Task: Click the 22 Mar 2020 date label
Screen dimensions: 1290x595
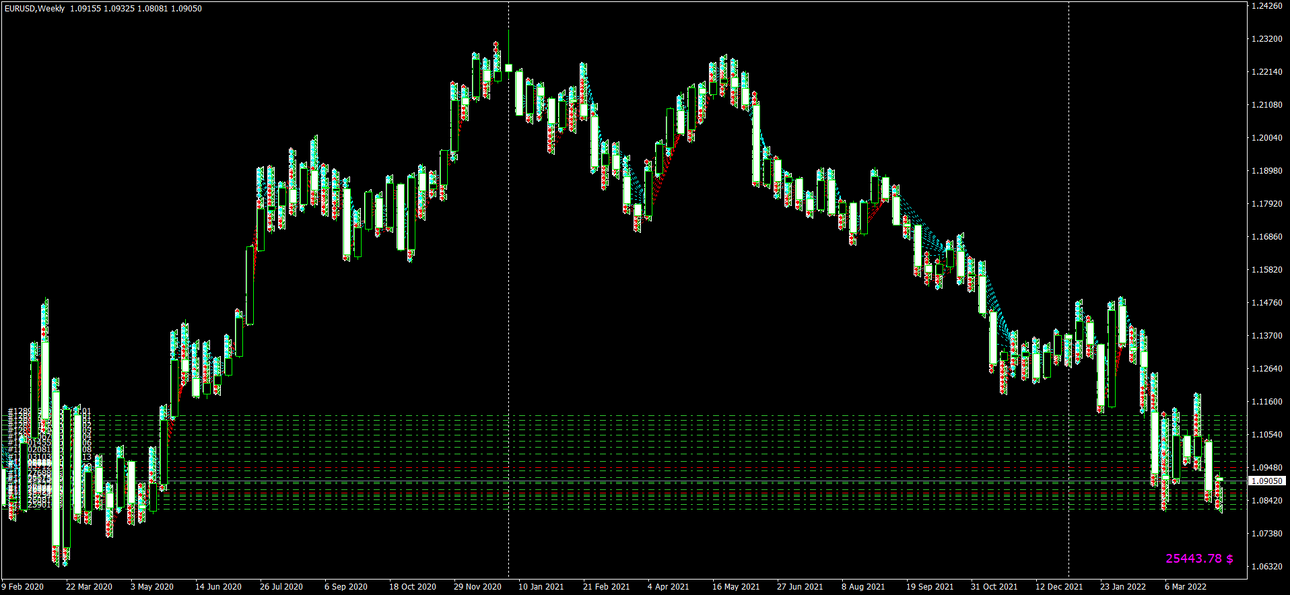Action: [x=89, y=587]
